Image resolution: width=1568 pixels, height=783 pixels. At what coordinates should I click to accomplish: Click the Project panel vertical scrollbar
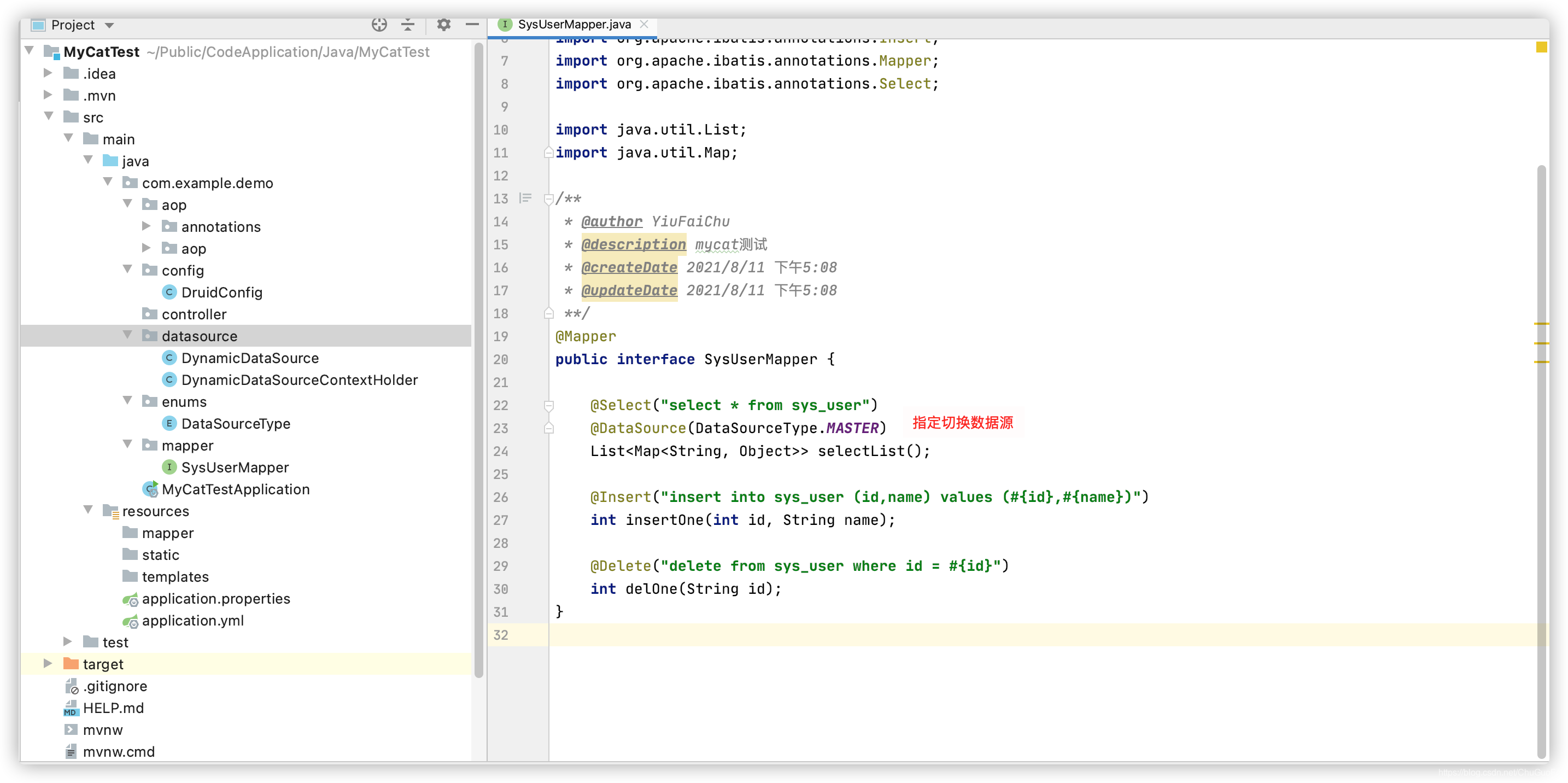[x=478, y=359]
